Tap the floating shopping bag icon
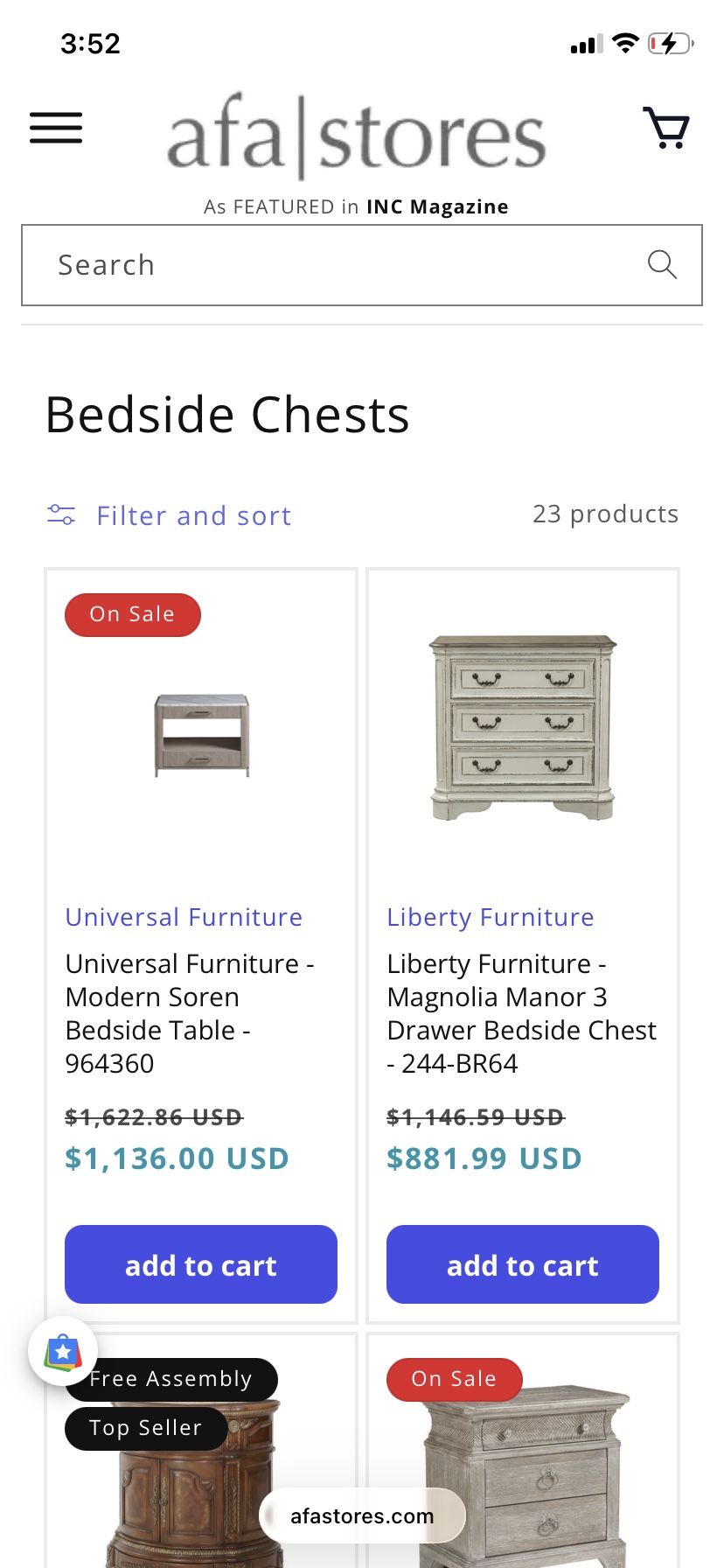Image resolution: width=724 pixels, height=1568 pixels. click(62, 1351)
